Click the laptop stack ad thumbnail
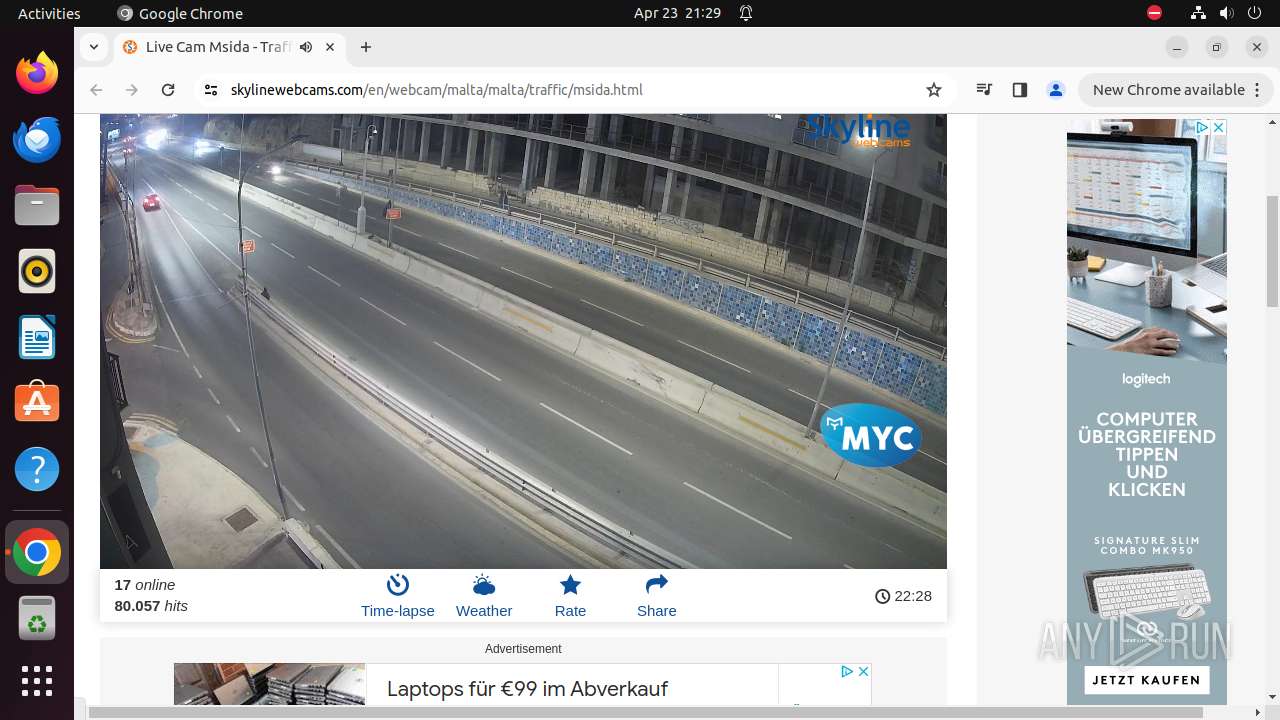The height and width of the screenshot is (720, 1280). (x=270, y=684)
